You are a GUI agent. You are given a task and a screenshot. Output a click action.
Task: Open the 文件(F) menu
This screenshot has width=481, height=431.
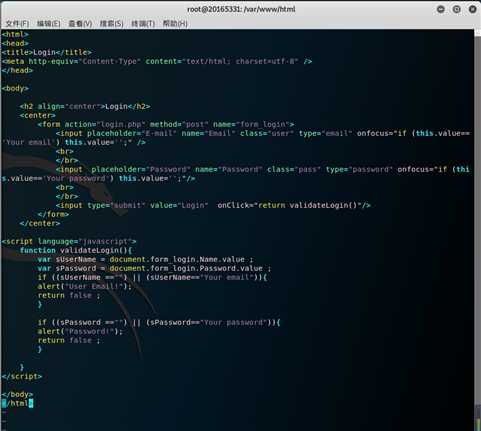tap(17, 24)
